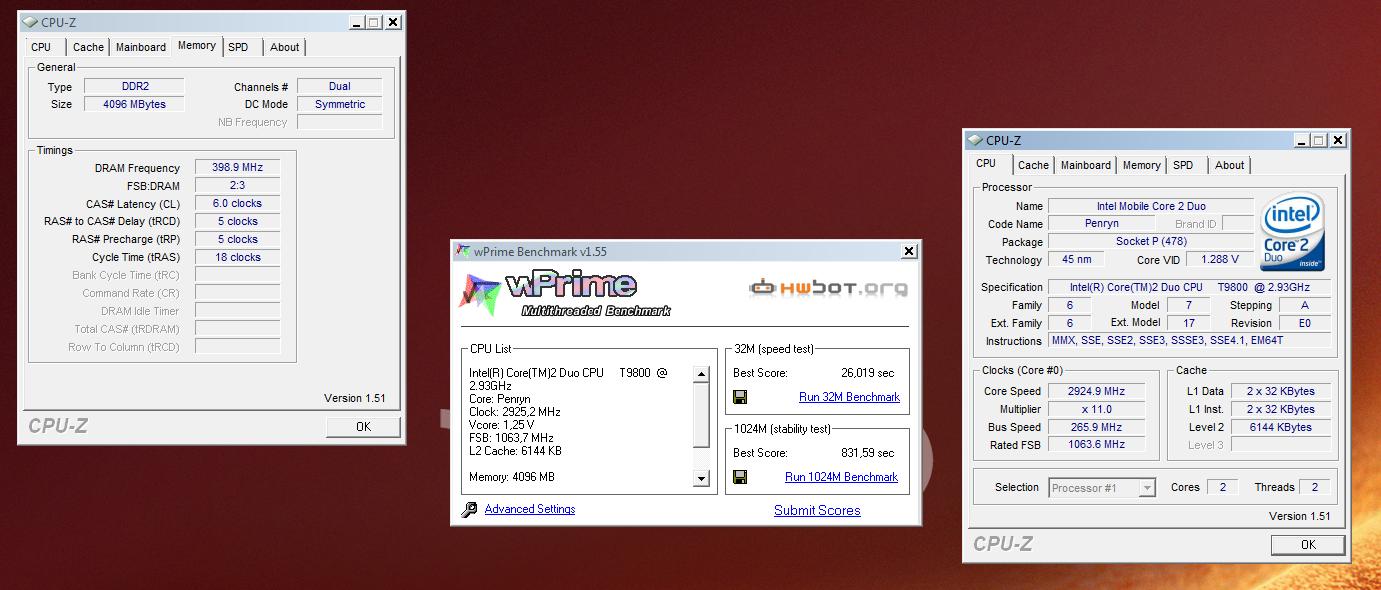1381x590 pixels.
Task: Click Name field Intel Mobile Core 2 Duo
Action: pos(1150,206)
